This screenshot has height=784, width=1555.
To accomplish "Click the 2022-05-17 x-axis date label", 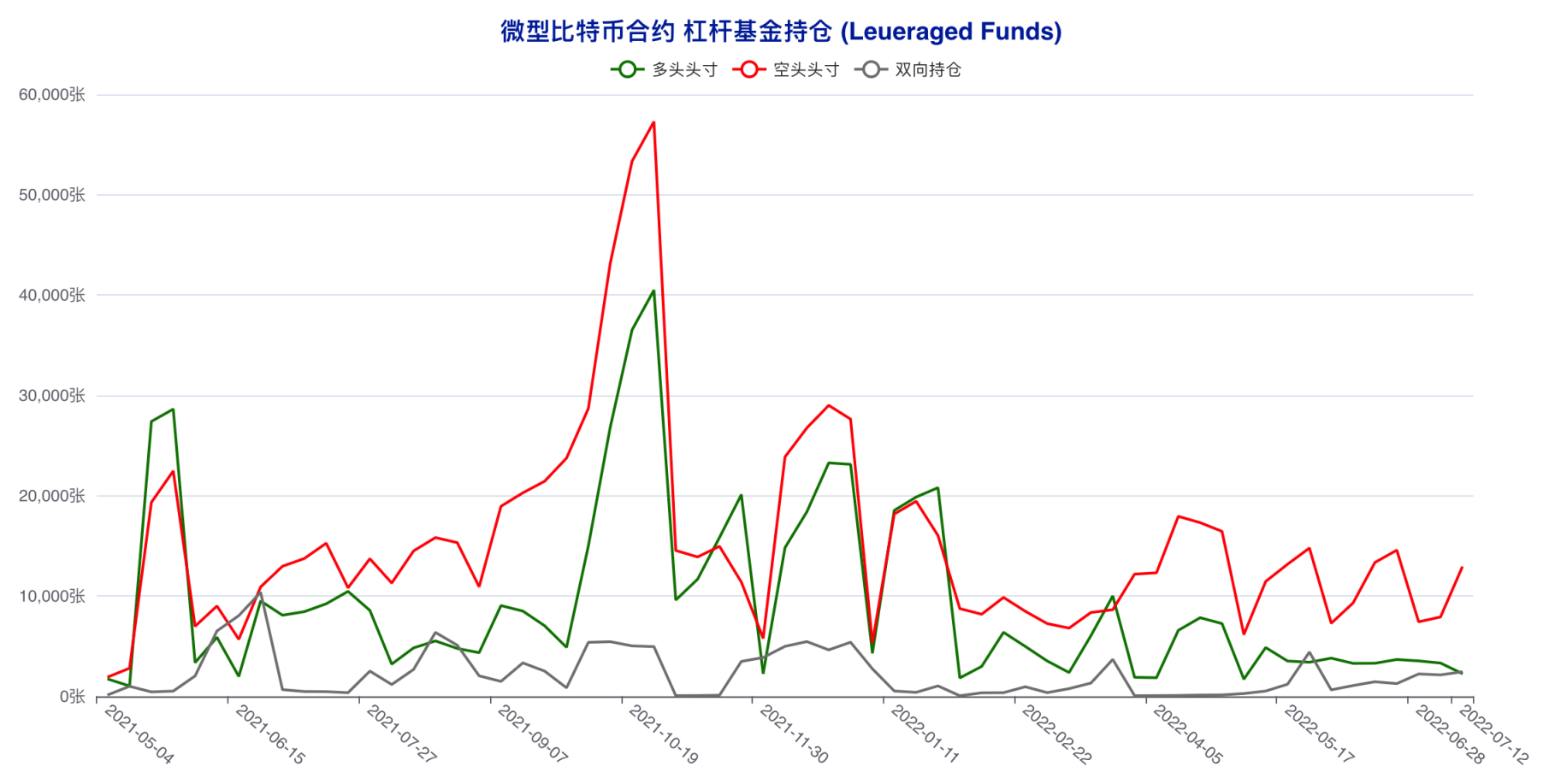I will point(1318,734).
